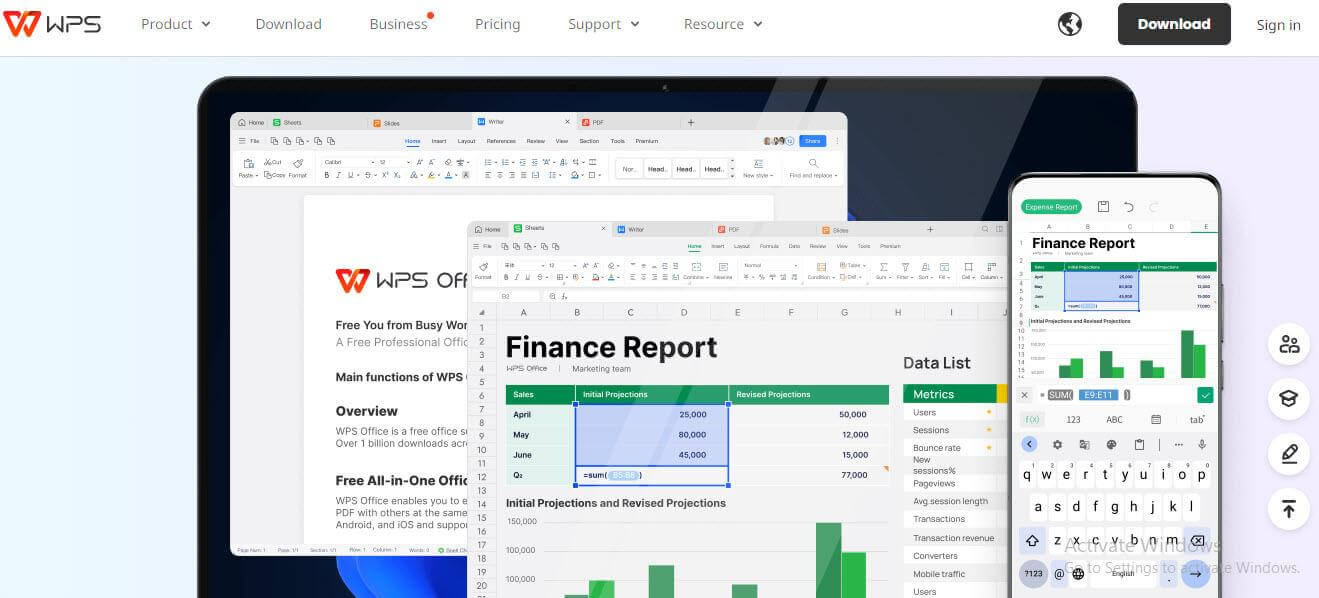Expand the Product menu dropdown
Viewport: 1319px width, 598px height.
(x=175, y=23)
